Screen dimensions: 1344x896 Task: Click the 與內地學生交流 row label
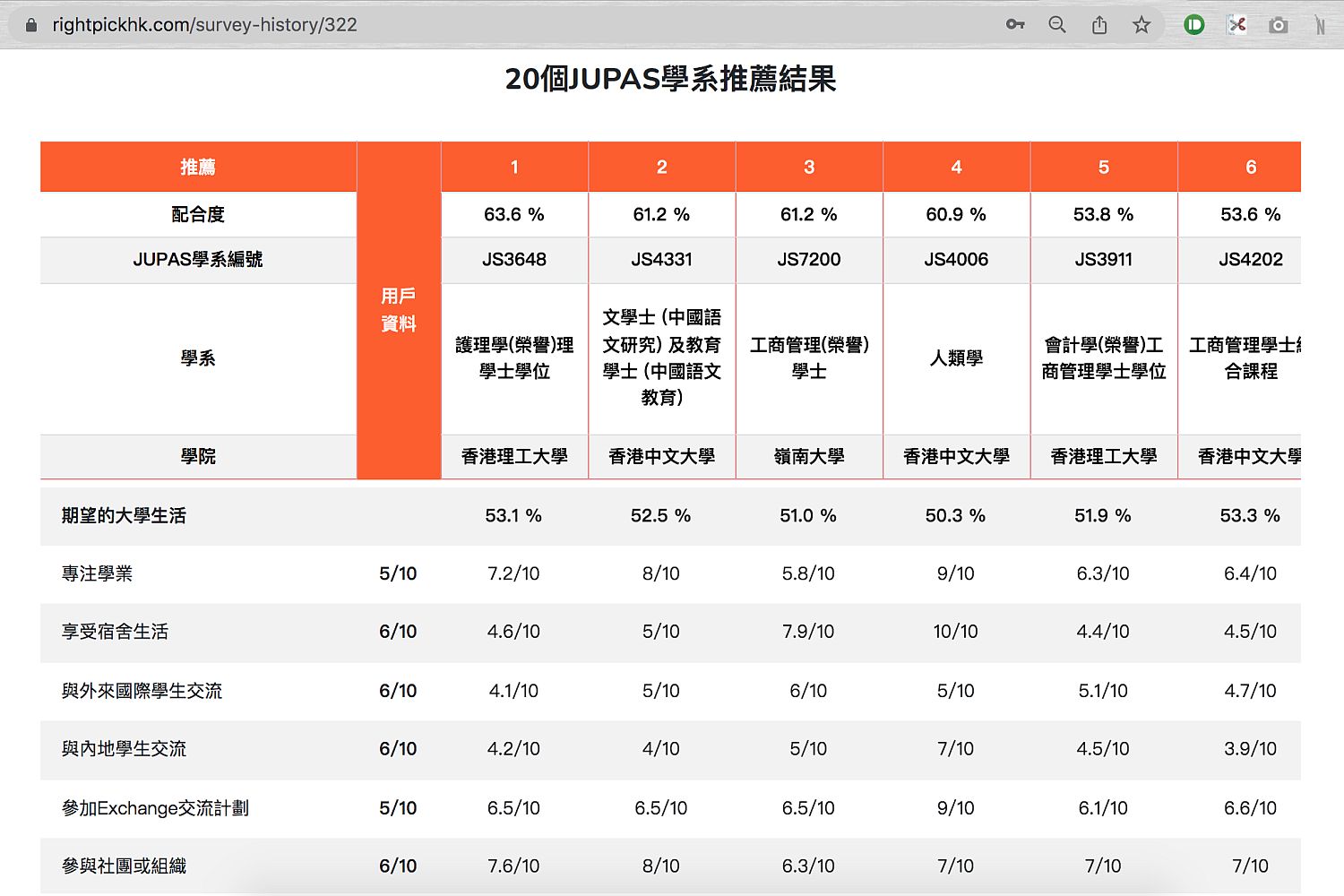(124, 750)
